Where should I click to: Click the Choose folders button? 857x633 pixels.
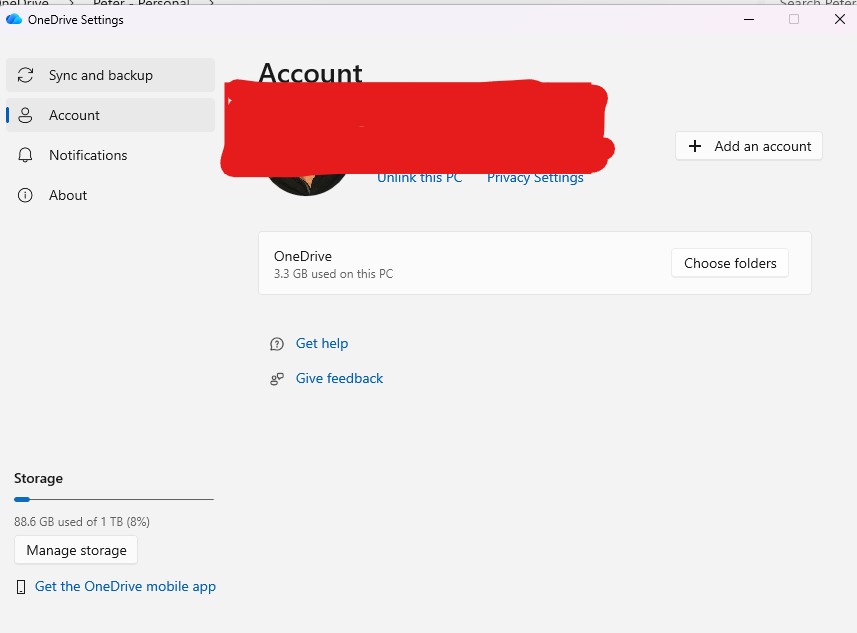pyautogui.click(x=730, y=263)
